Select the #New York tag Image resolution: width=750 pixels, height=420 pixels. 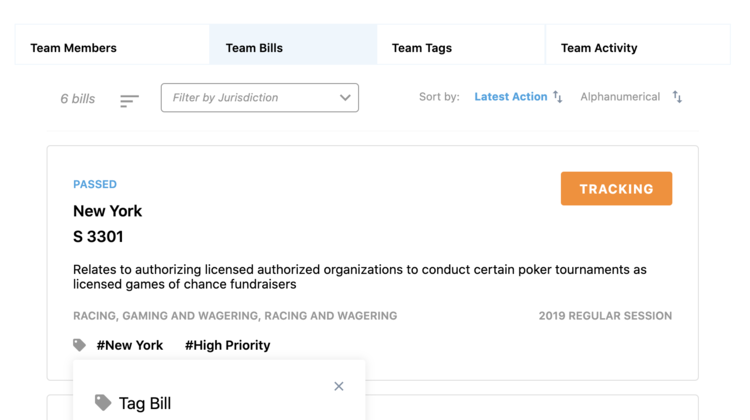(x=130, y=345)
